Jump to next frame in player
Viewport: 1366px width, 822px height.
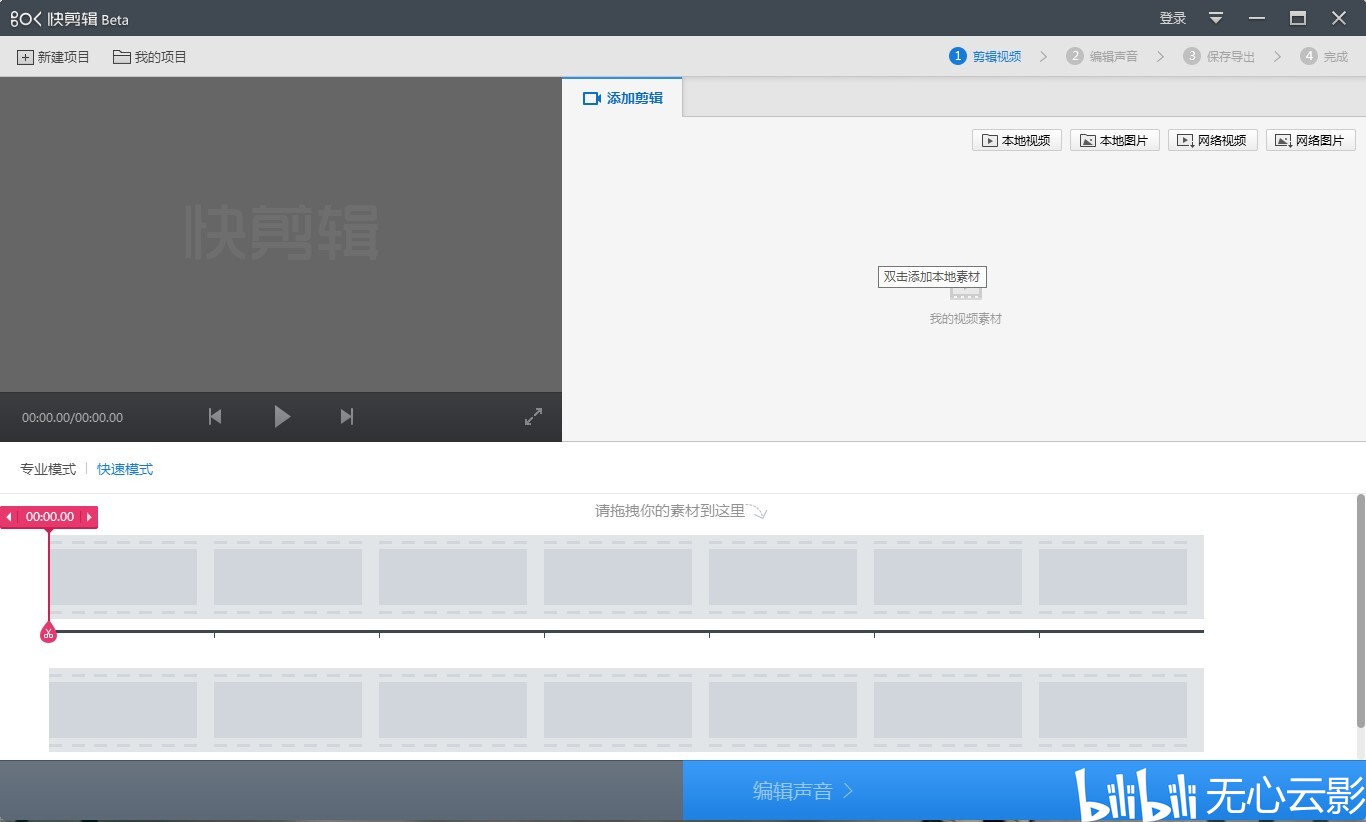point(347,417)
